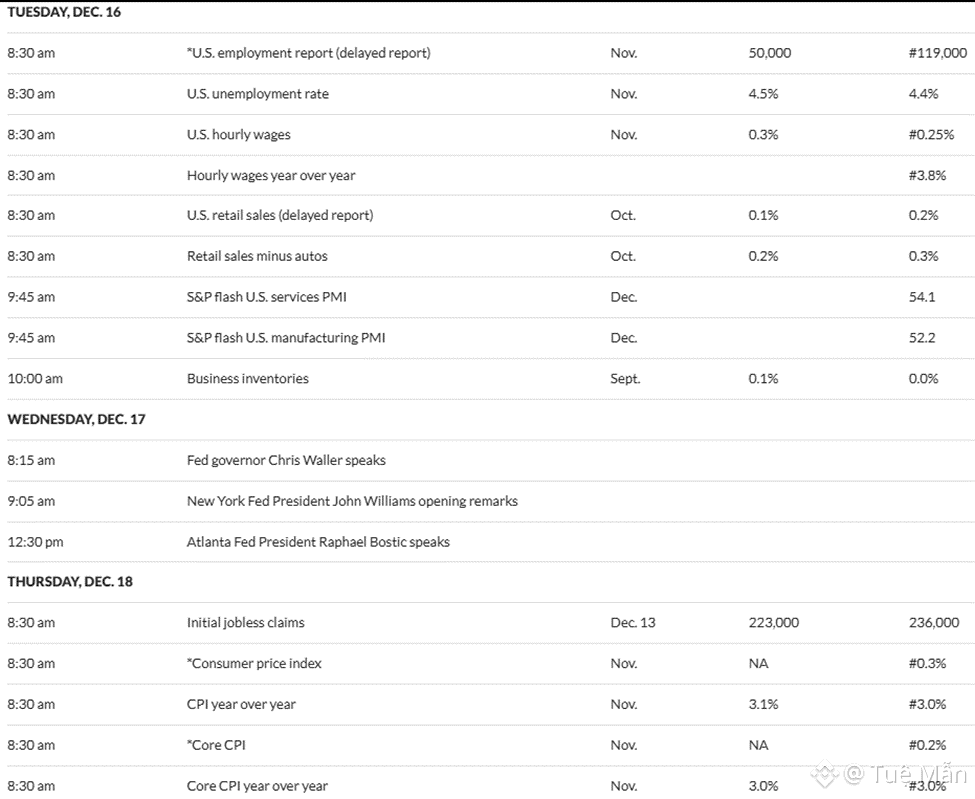This screenshot has width=975, height=799.
Task: Open Hourly wages year over year
Action: point(270,175)
